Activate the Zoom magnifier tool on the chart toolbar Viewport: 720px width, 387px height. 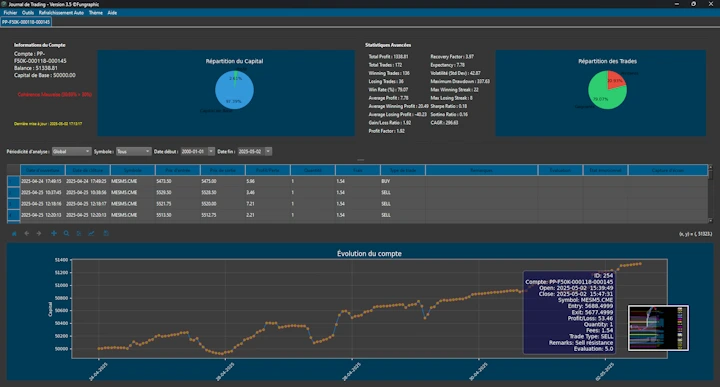67,234
